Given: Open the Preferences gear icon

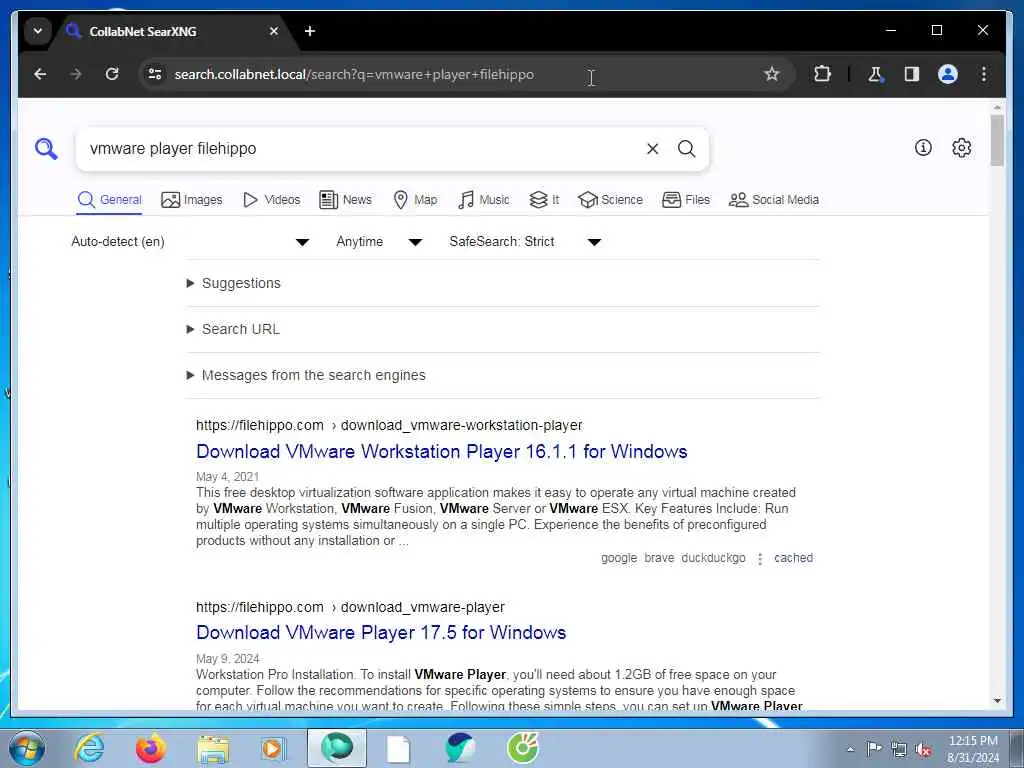Looking at the screenshot, I should pos(961,148).
